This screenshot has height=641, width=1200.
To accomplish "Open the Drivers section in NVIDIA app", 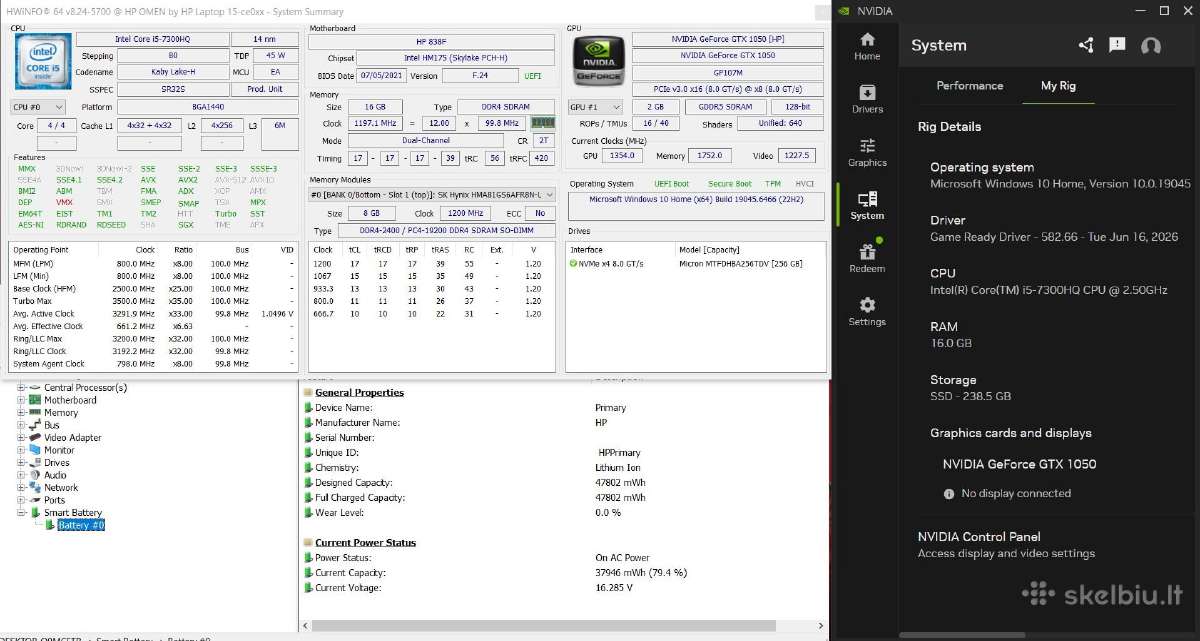I will (x=867, y=99).
